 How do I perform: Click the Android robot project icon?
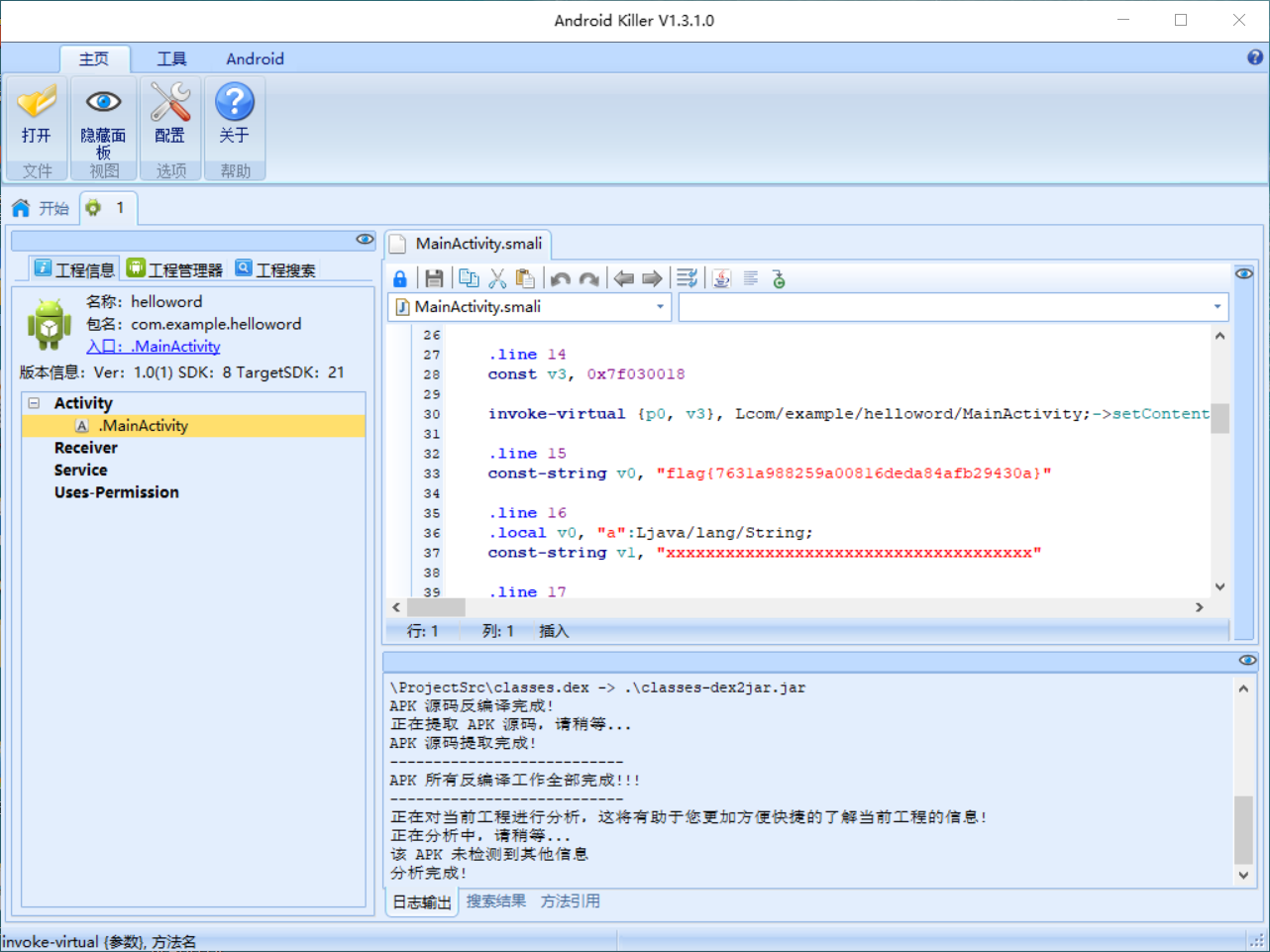[50, 324]
